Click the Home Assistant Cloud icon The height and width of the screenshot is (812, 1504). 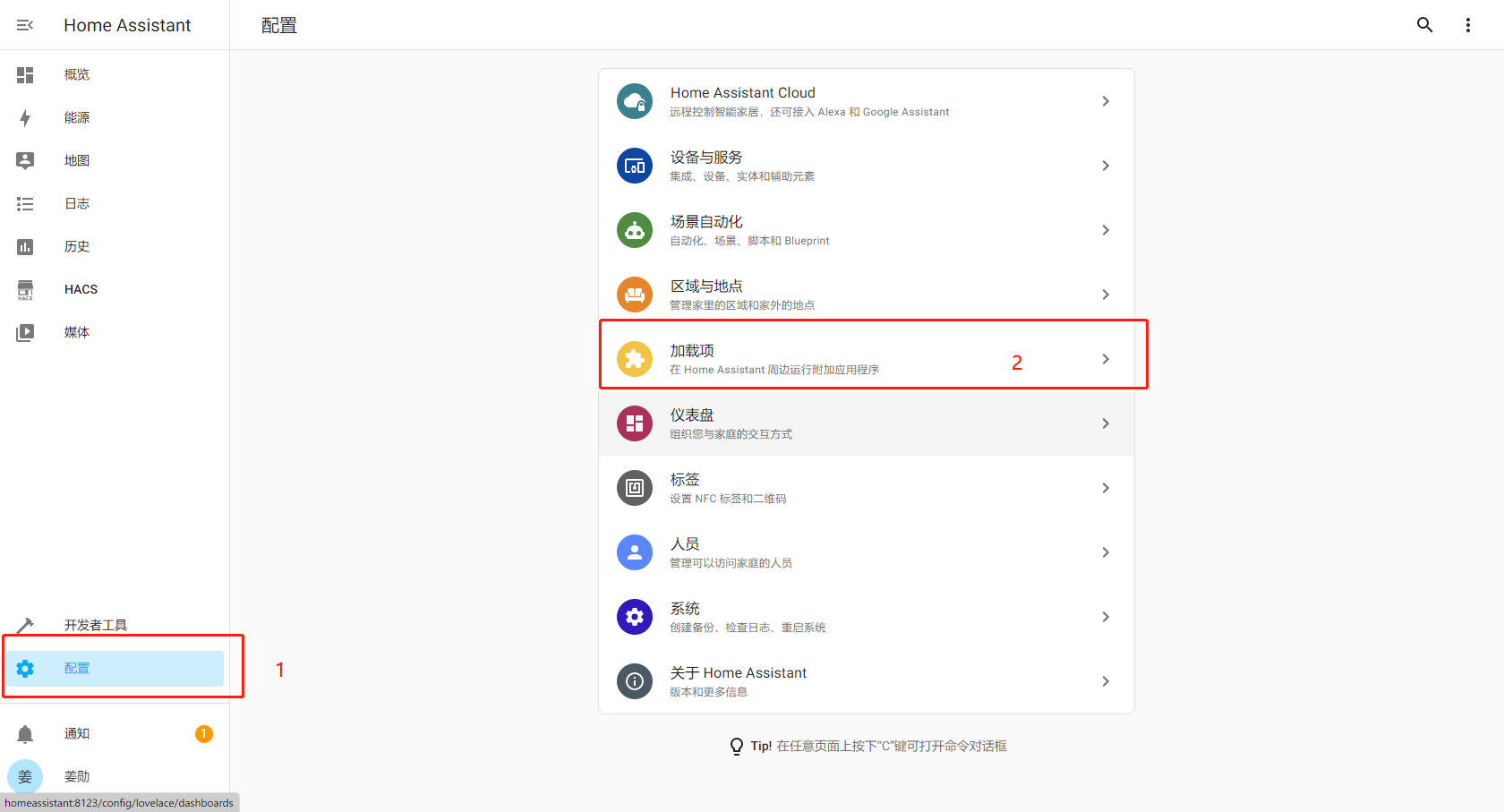coord(635,101)
